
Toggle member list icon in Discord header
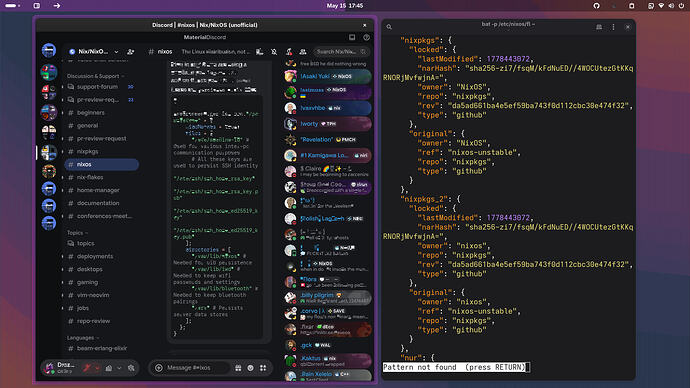303,52
